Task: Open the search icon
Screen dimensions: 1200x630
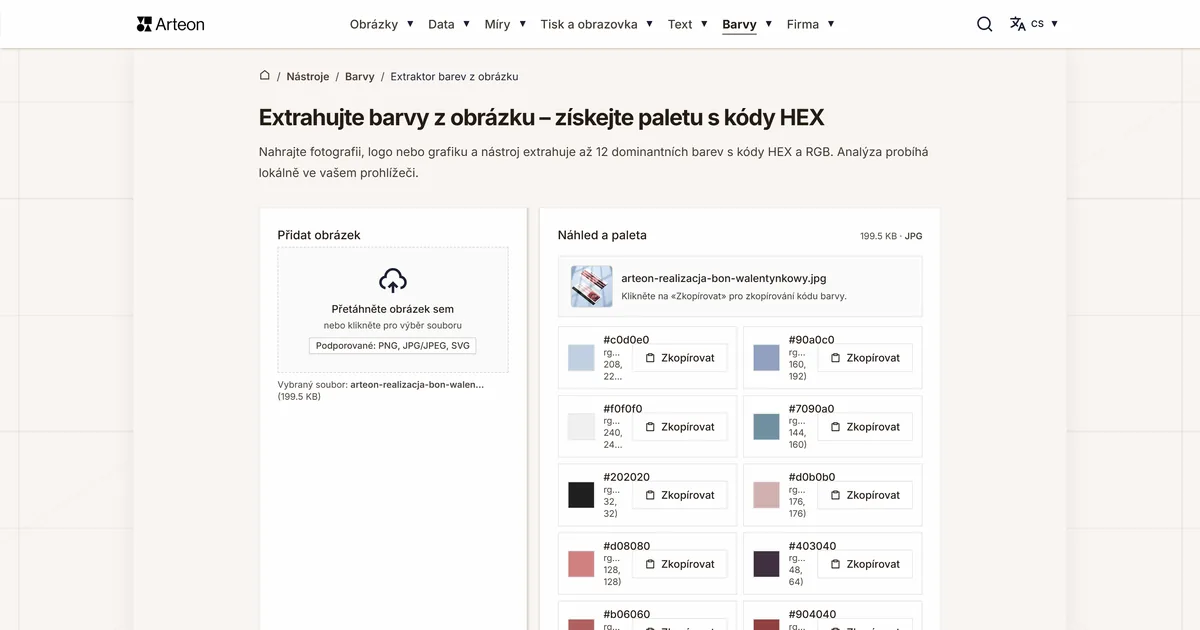Action: coord(985,24)
